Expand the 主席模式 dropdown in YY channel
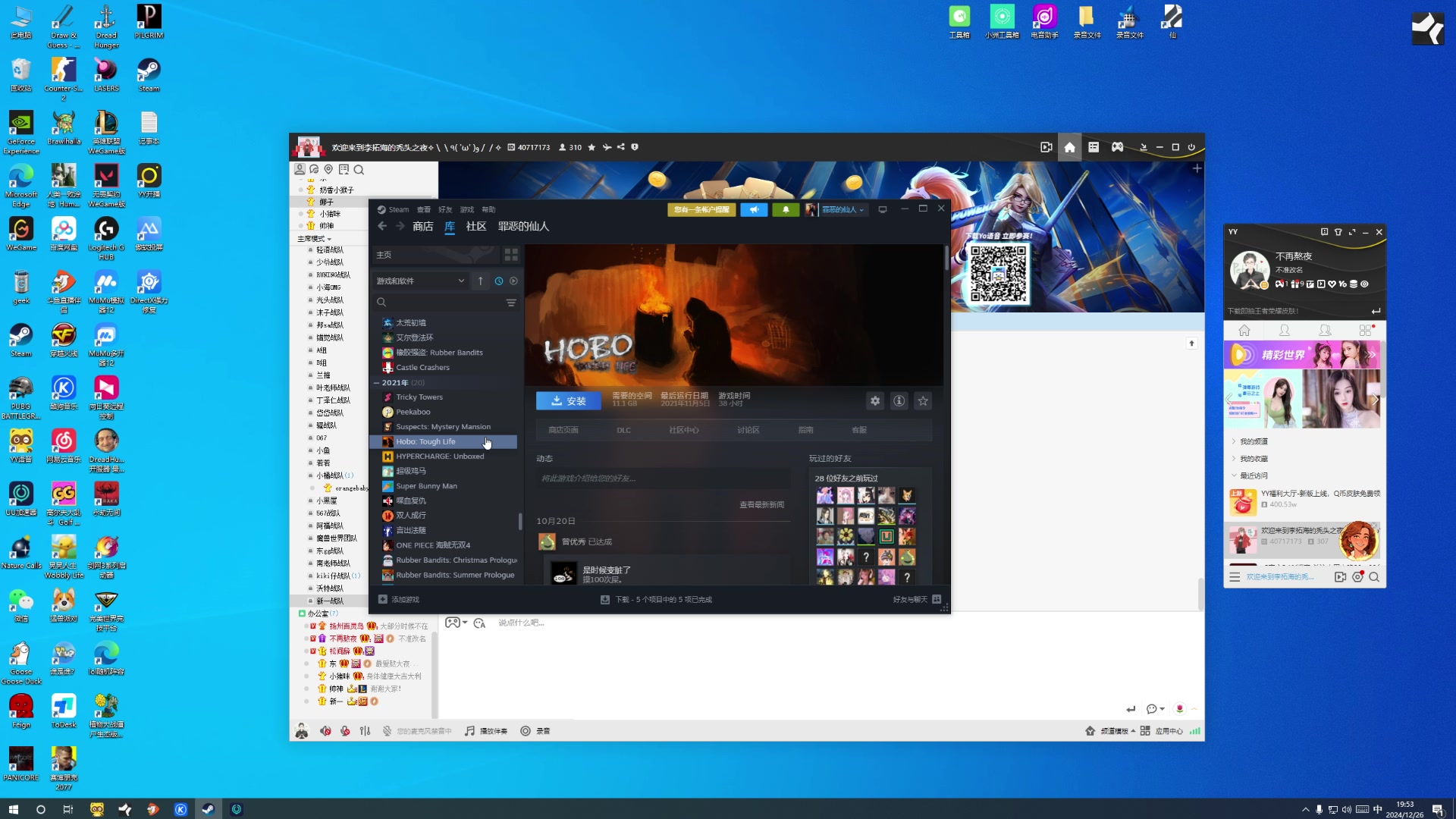This screenshot has width=1456, height=819. tap(315, 239)
